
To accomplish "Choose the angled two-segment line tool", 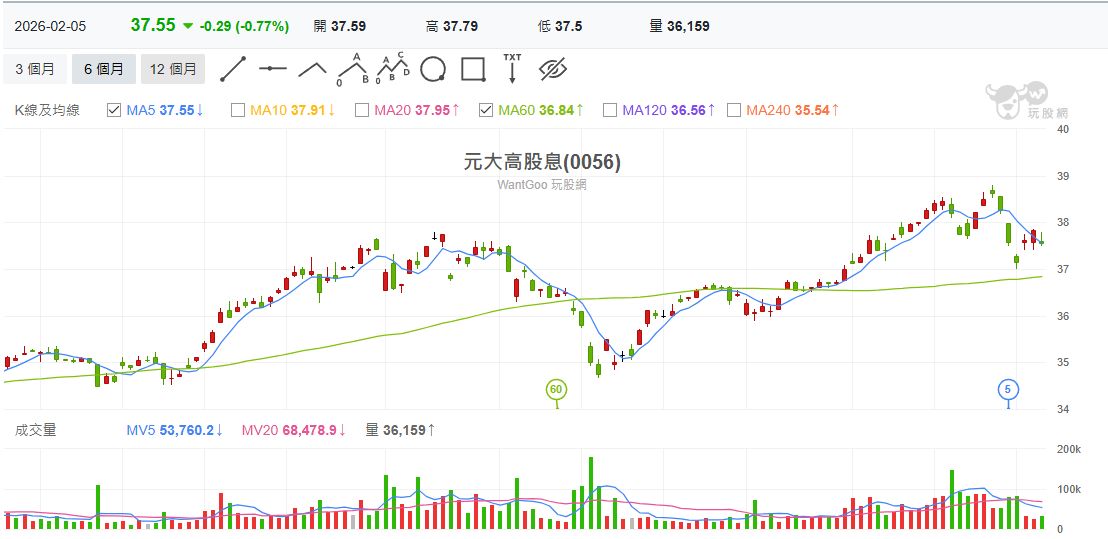I will tap(312, 69).
